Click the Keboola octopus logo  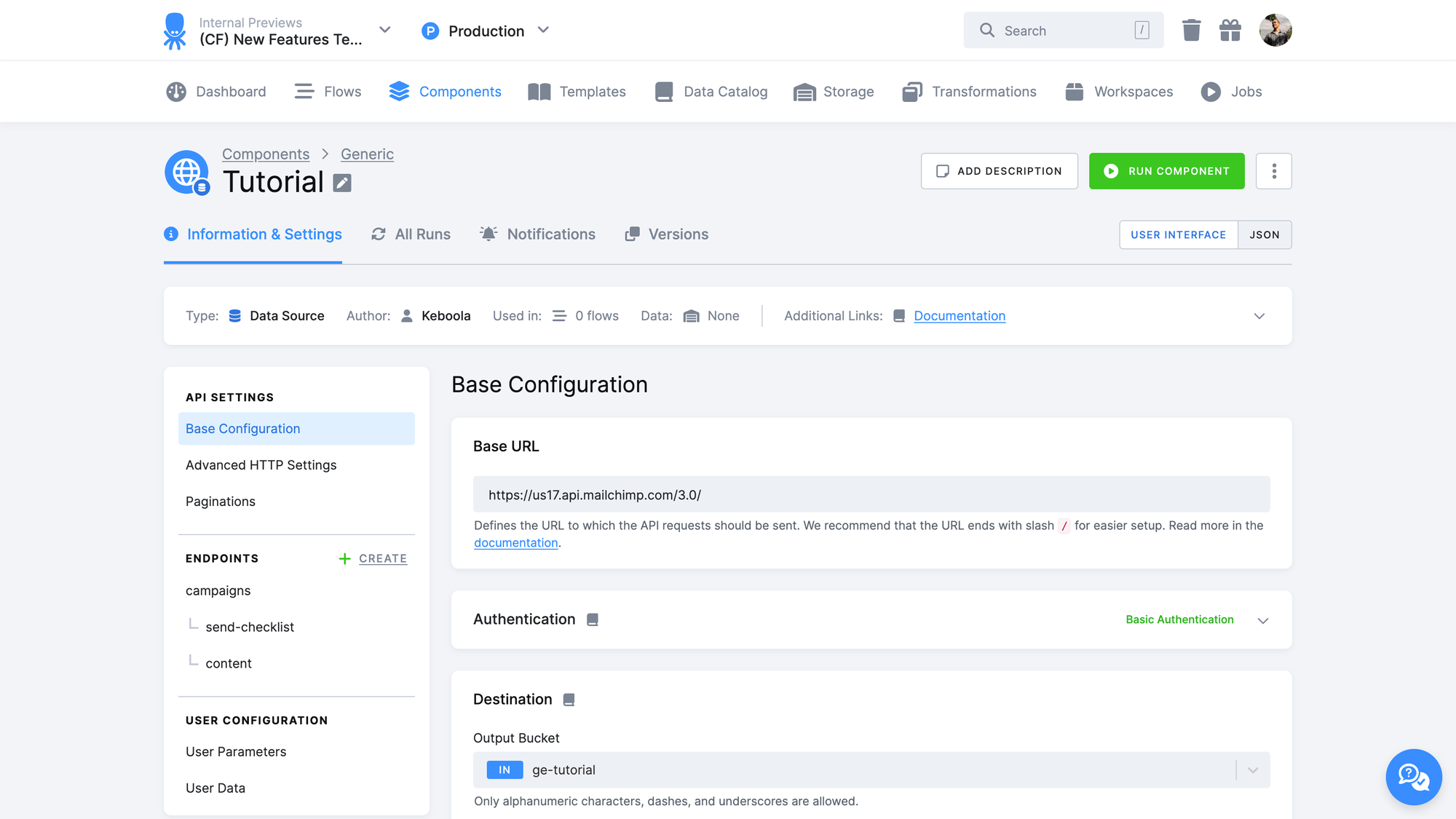tap(175, 31)
